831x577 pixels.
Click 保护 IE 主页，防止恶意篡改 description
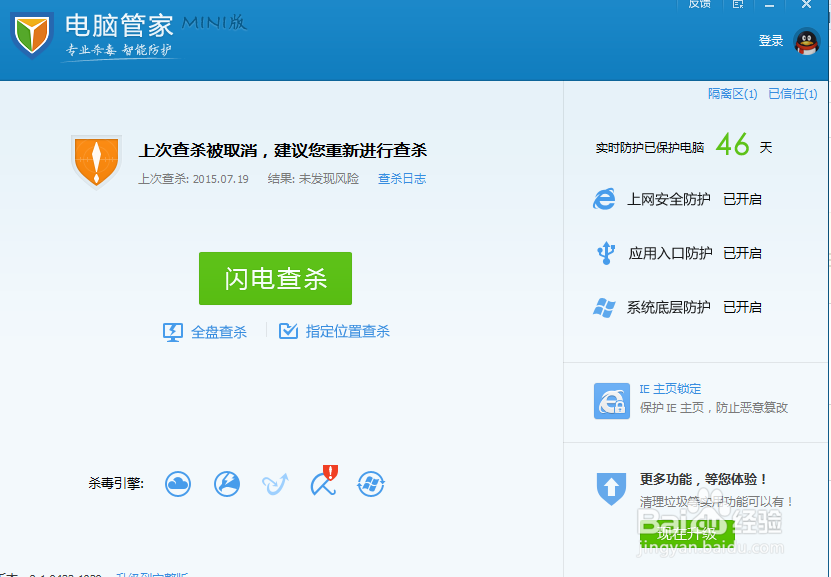point(714,407)
